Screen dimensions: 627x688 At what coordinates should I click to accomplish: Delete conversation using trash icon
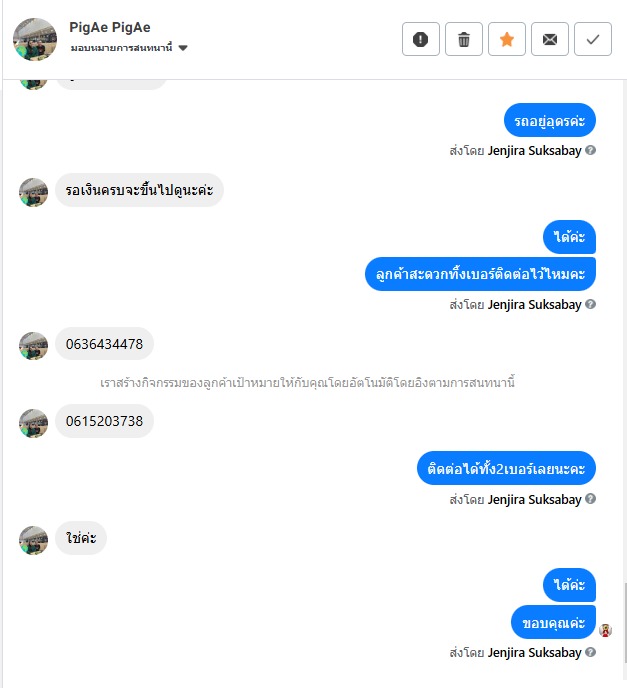tap(463, 39)
